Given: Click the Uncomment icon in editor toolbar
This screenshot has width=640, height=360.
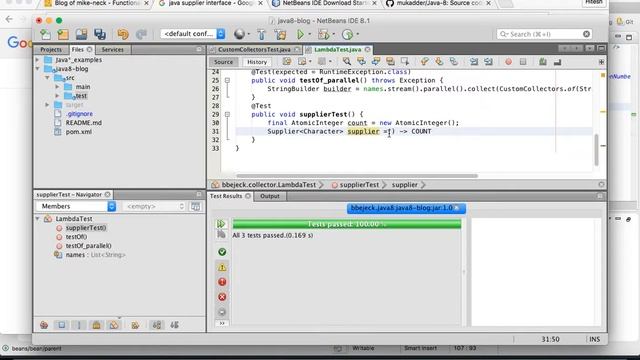Looking at the screenshot, I should (557, 62).
